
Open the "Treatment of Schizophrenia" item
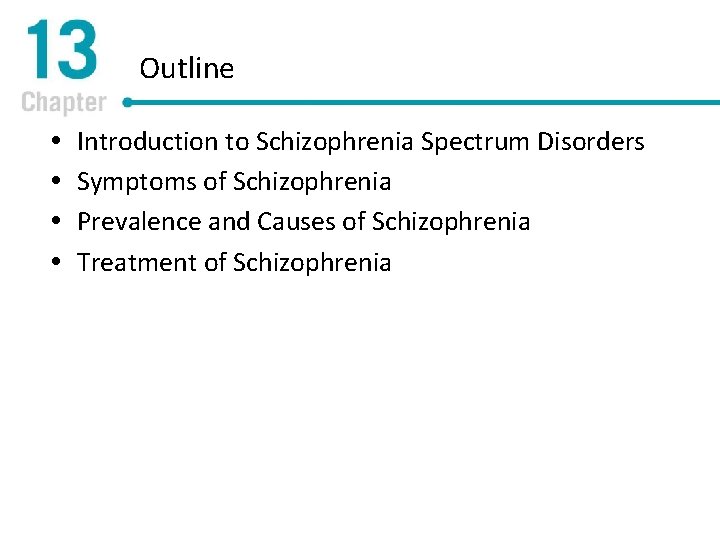pos(234,263)
